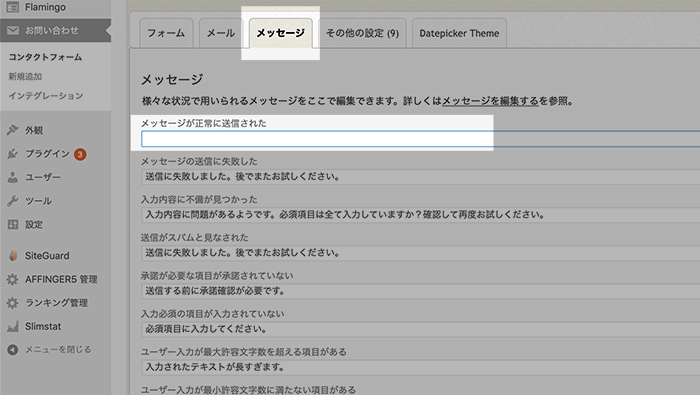The width and height of the screenshot is (700, 395).
Task: Click the プラグイン plug icon
Action: 12,154
